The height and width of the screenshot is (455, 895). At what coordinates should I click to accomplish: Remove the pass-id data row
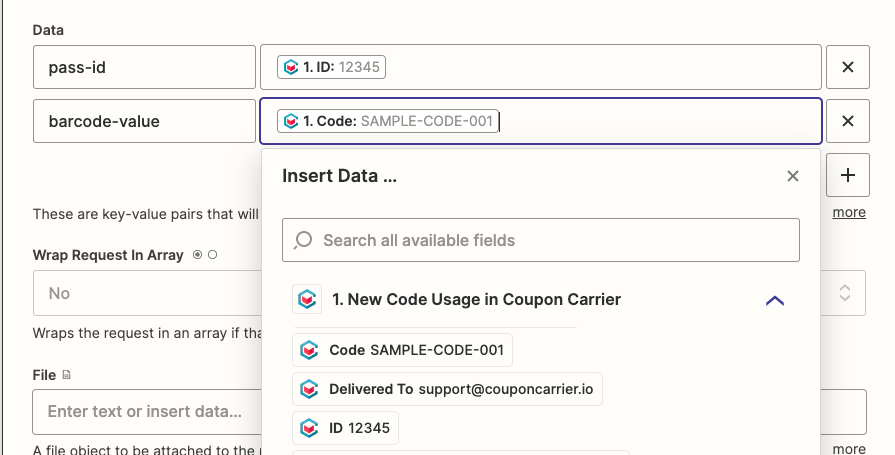click(x=848, y=67)
